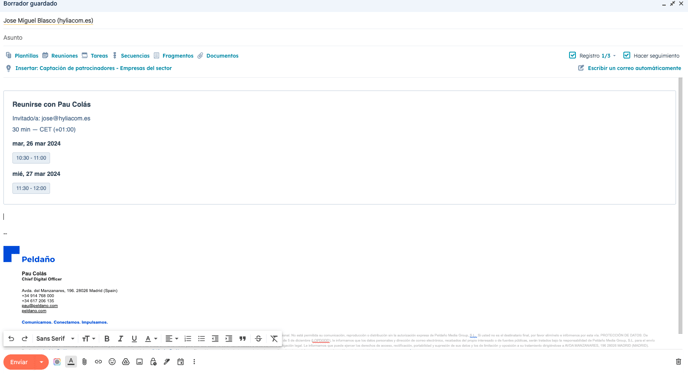This screenshot has height=374, width=688.
Task: Redo the last edit
Action: 25,338
